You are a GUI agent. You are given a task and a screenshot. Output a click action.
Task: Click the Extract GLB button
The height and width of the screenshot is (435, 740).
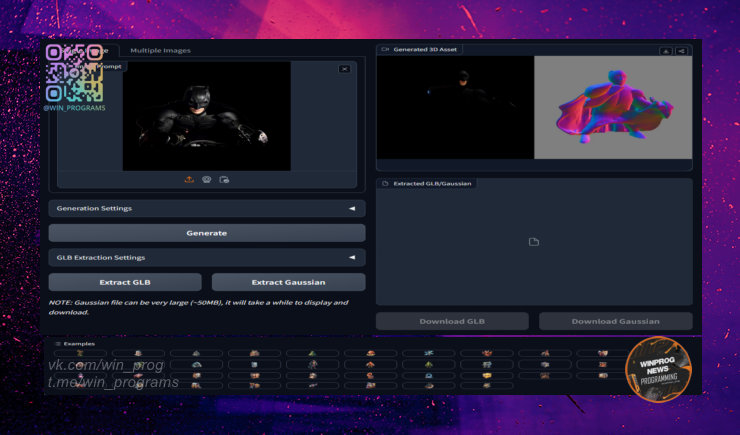[x=125, y=282]
